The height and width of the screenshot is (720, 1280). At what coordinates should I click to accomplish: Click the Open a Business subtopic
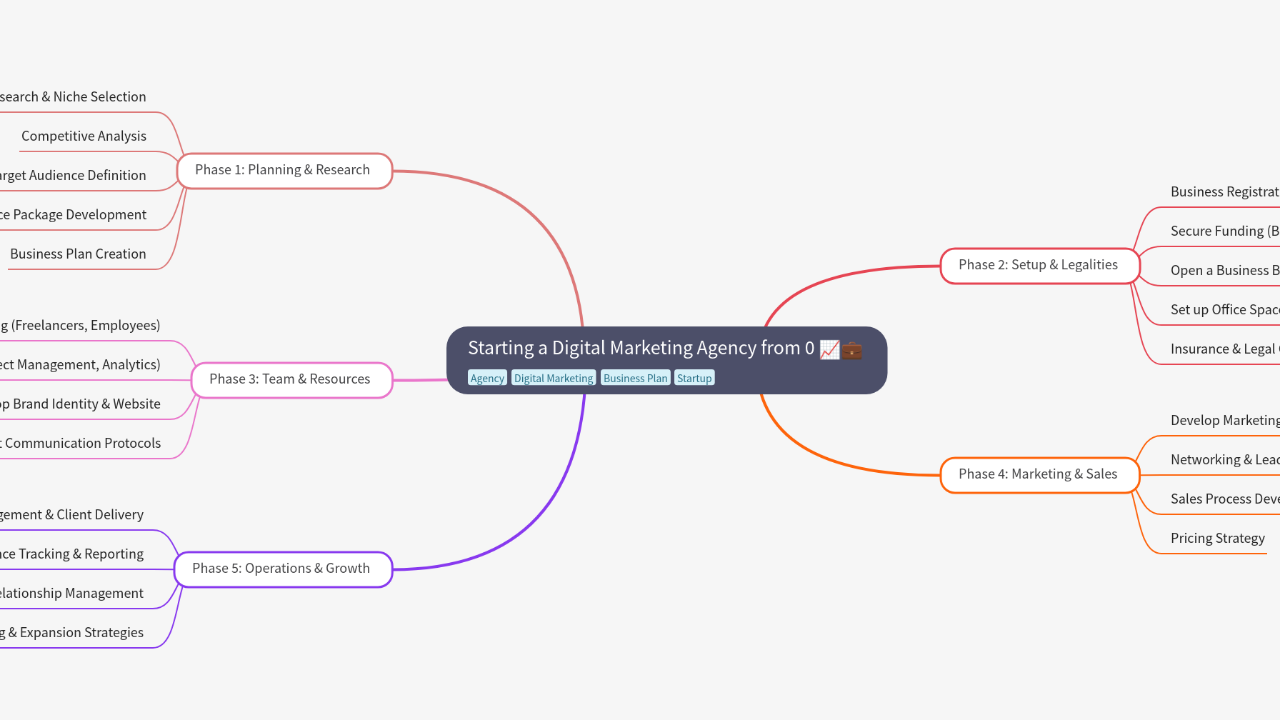tap(1225, 270)
